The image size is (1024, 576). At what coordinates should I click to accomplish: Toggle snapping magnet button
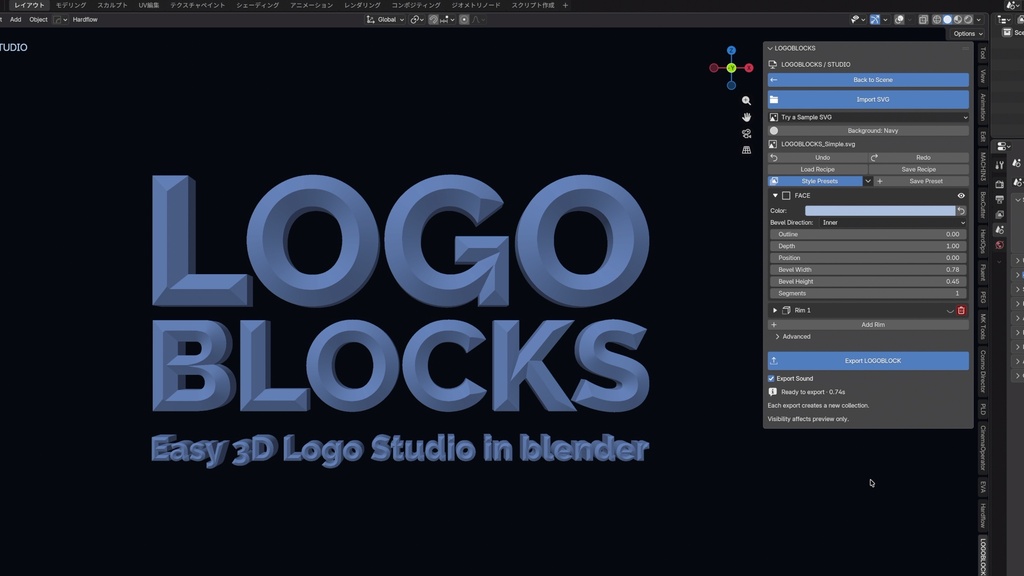[434, 20]
